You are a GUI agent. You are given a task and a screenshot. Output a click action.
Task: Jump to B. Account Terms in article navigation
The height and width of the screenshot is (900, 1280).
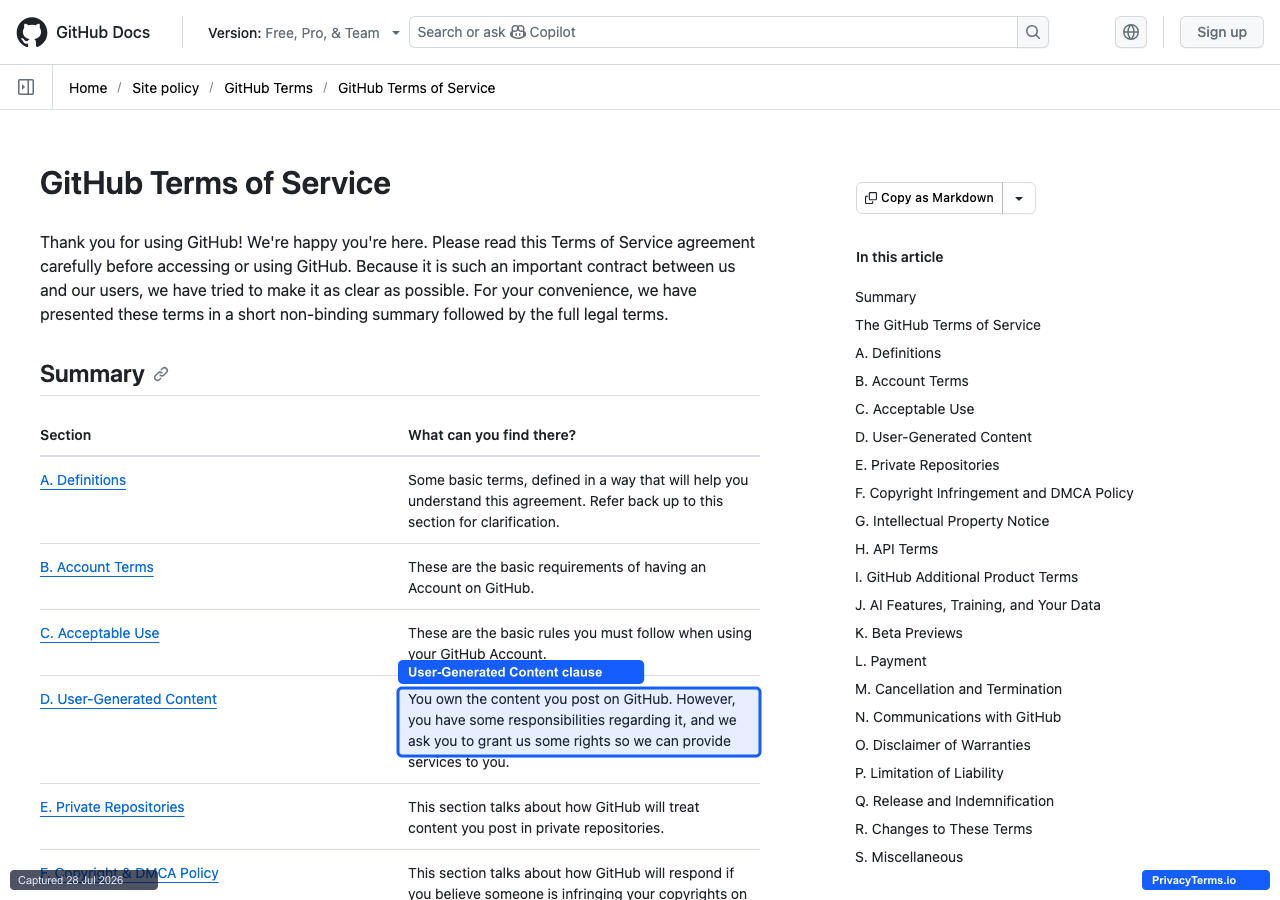point(912,381)
